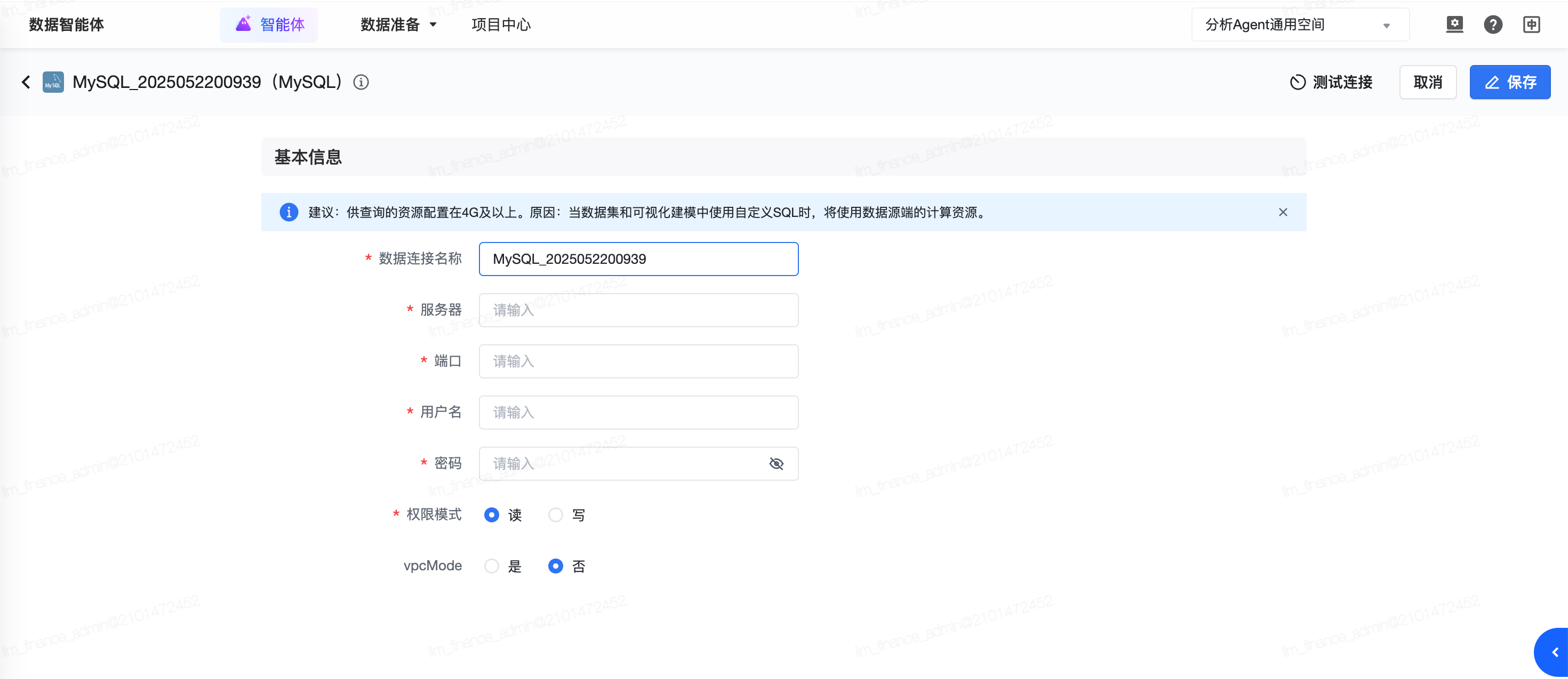Expand the floating blue side panel arrow
1568x679 pixels.
click(x=1554, y=652)
